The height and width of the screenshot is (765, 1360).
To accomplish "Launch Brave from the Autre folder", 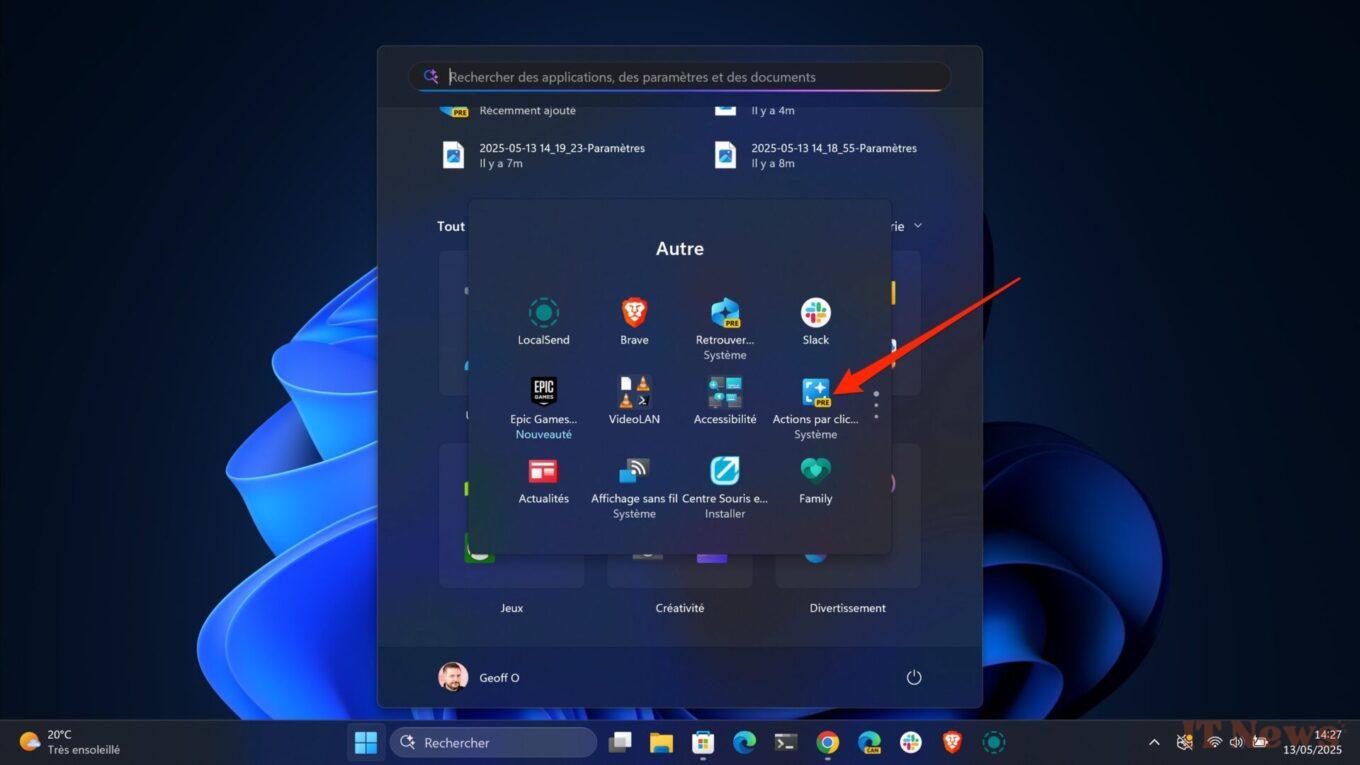I will [634, 322].
